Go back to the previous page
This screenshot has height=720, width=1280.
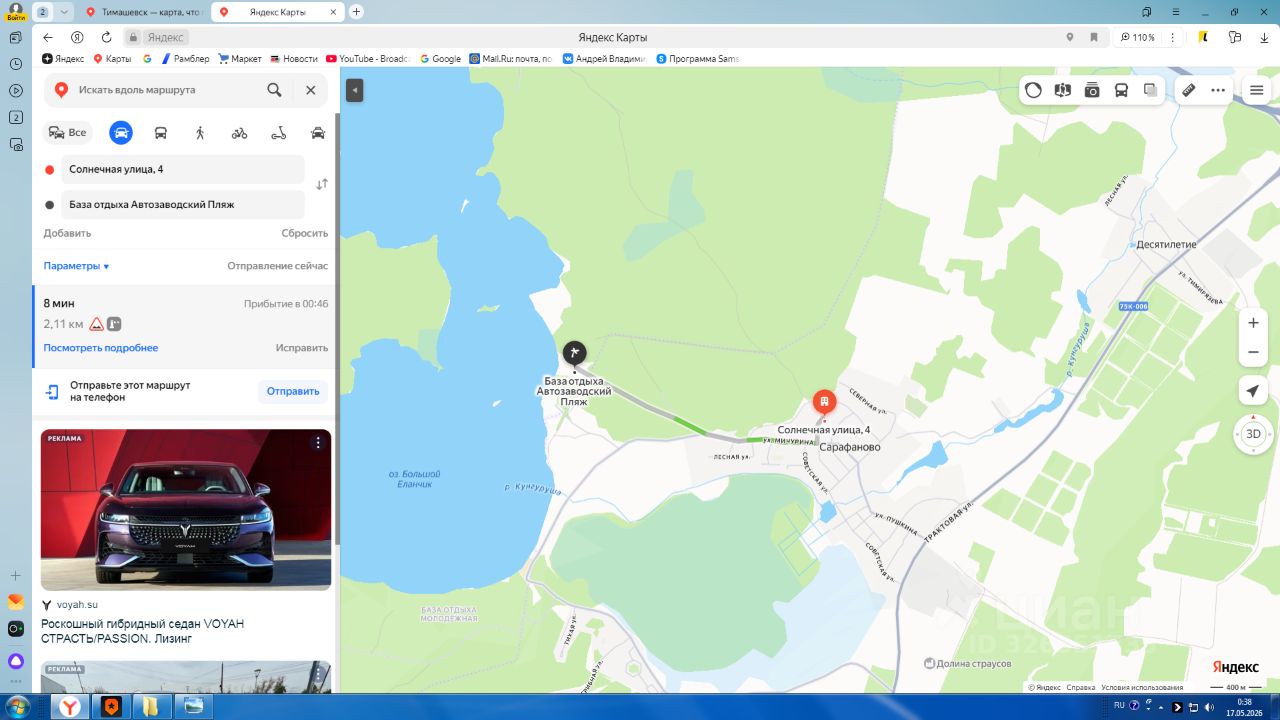click(47, 37)
